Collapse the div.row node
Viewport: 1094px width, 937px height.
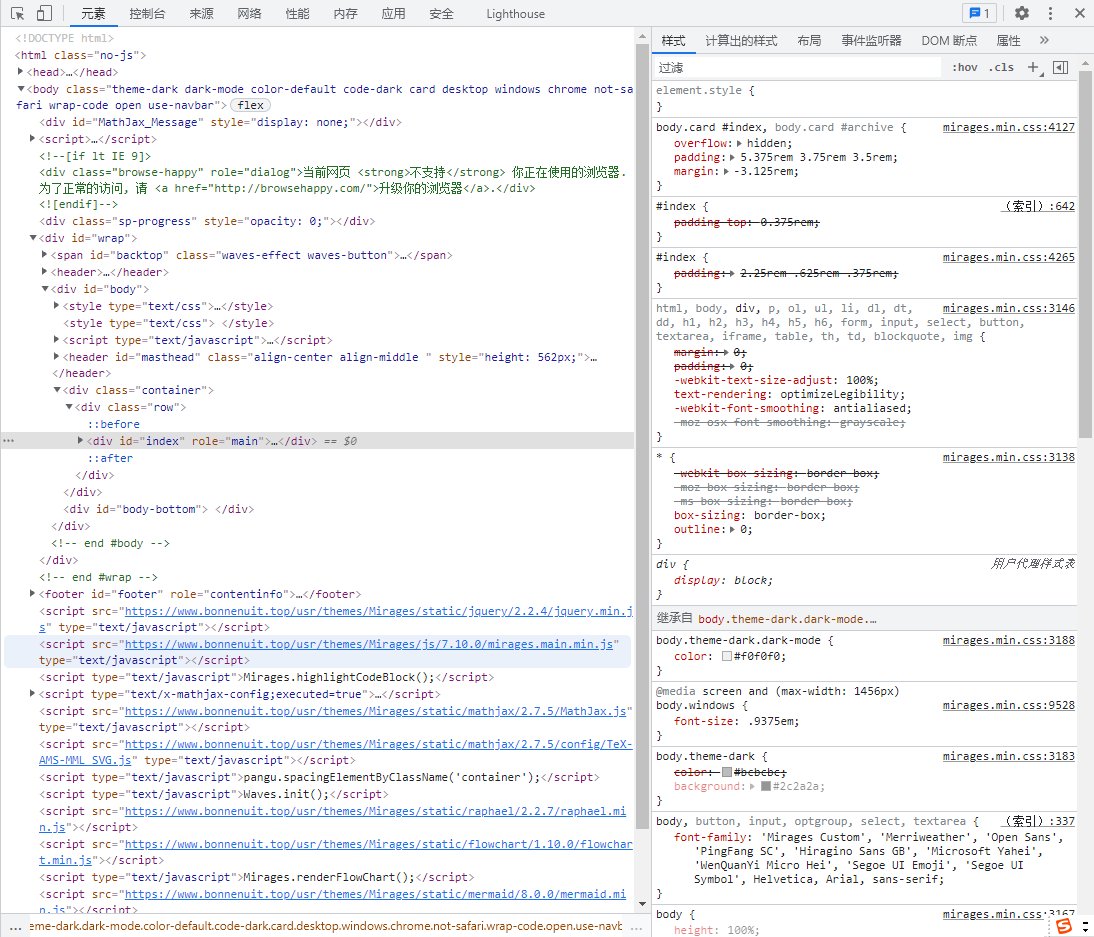[x=68, y=407]
